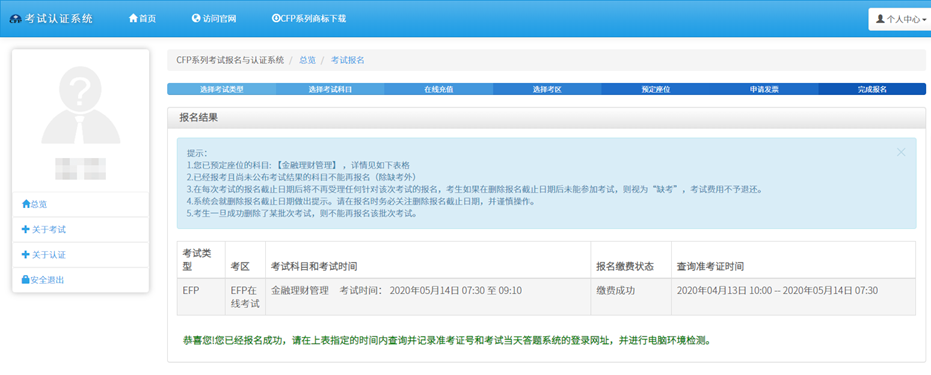
Task: Click the home icon beside 总览
Action: tap(26, 204)
